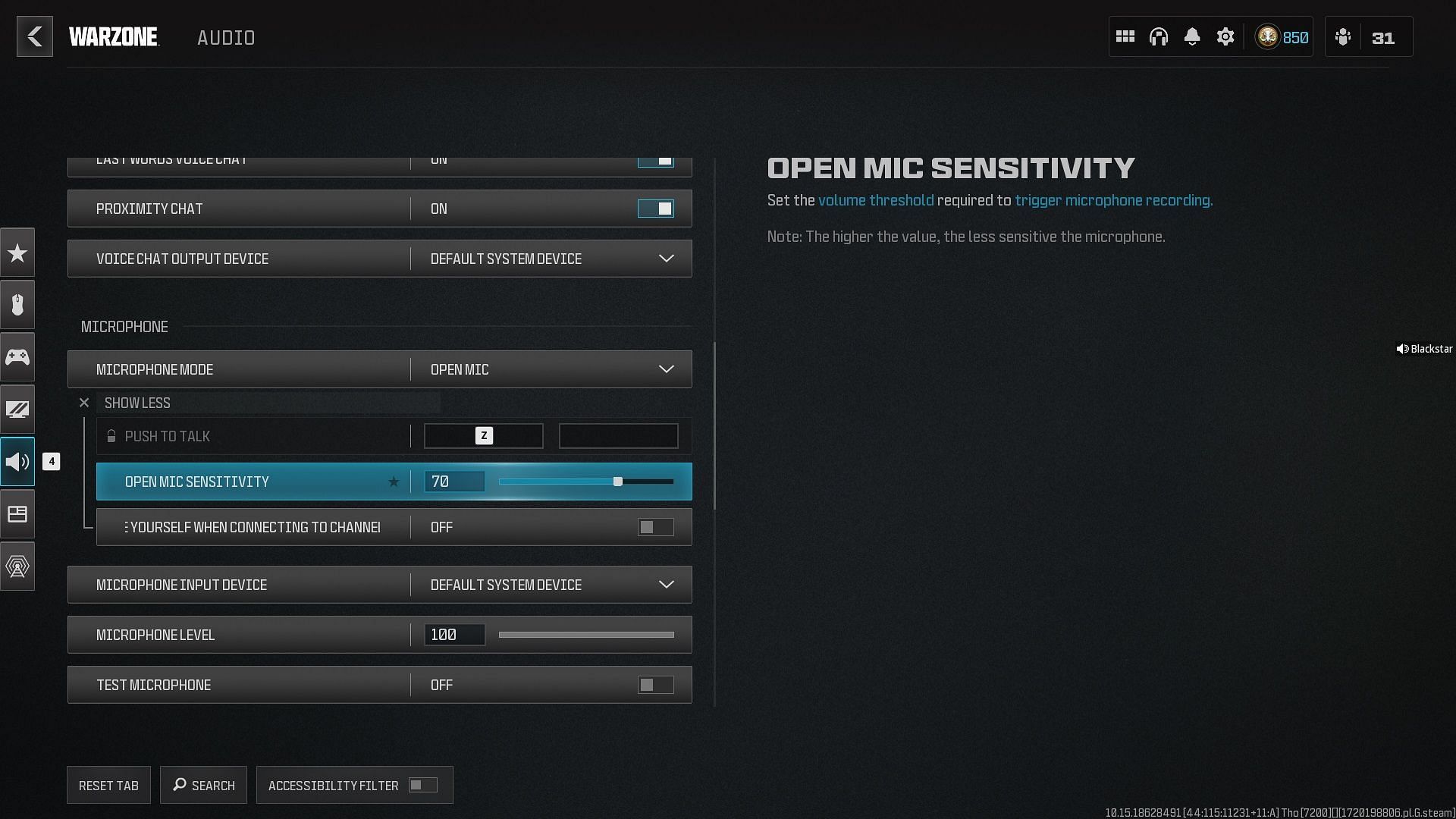Open the headset/audio device settings icon
This screenshot has width=1456, height=819.
tap(1159, 37)
